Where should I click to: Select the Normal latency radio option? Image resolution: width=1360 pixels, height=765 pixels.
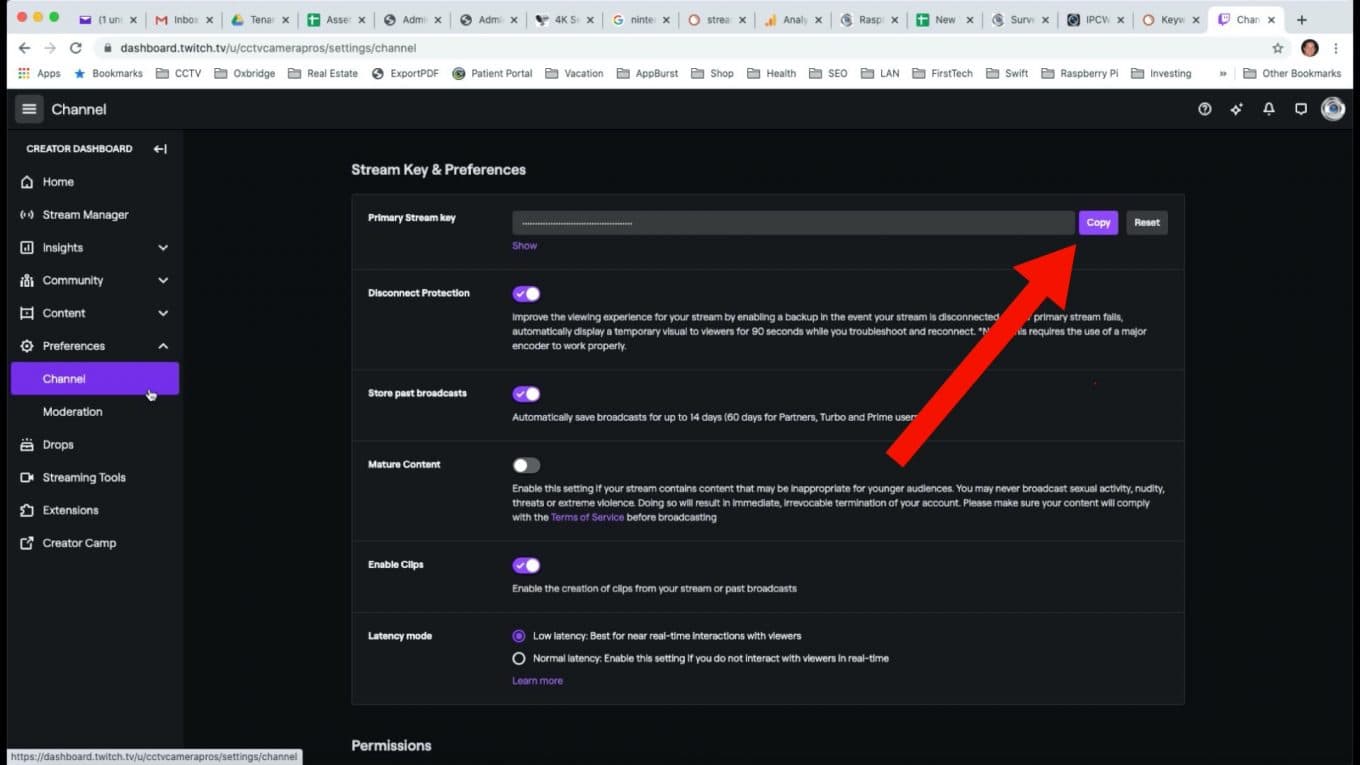(518, 658)
